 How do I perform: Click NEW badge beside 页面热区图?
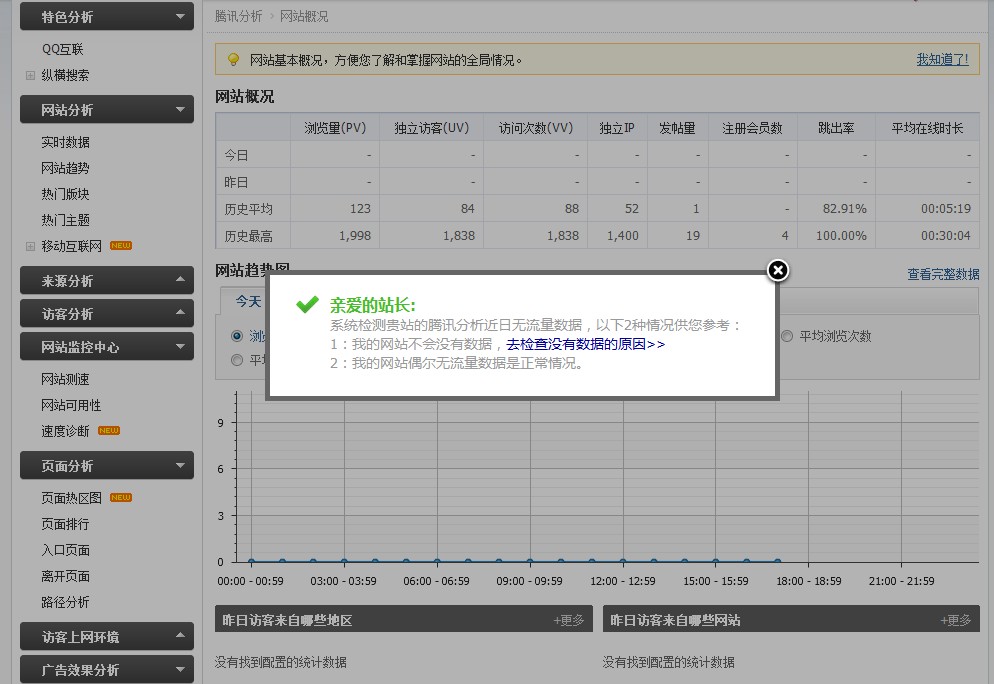pos(120,498)
